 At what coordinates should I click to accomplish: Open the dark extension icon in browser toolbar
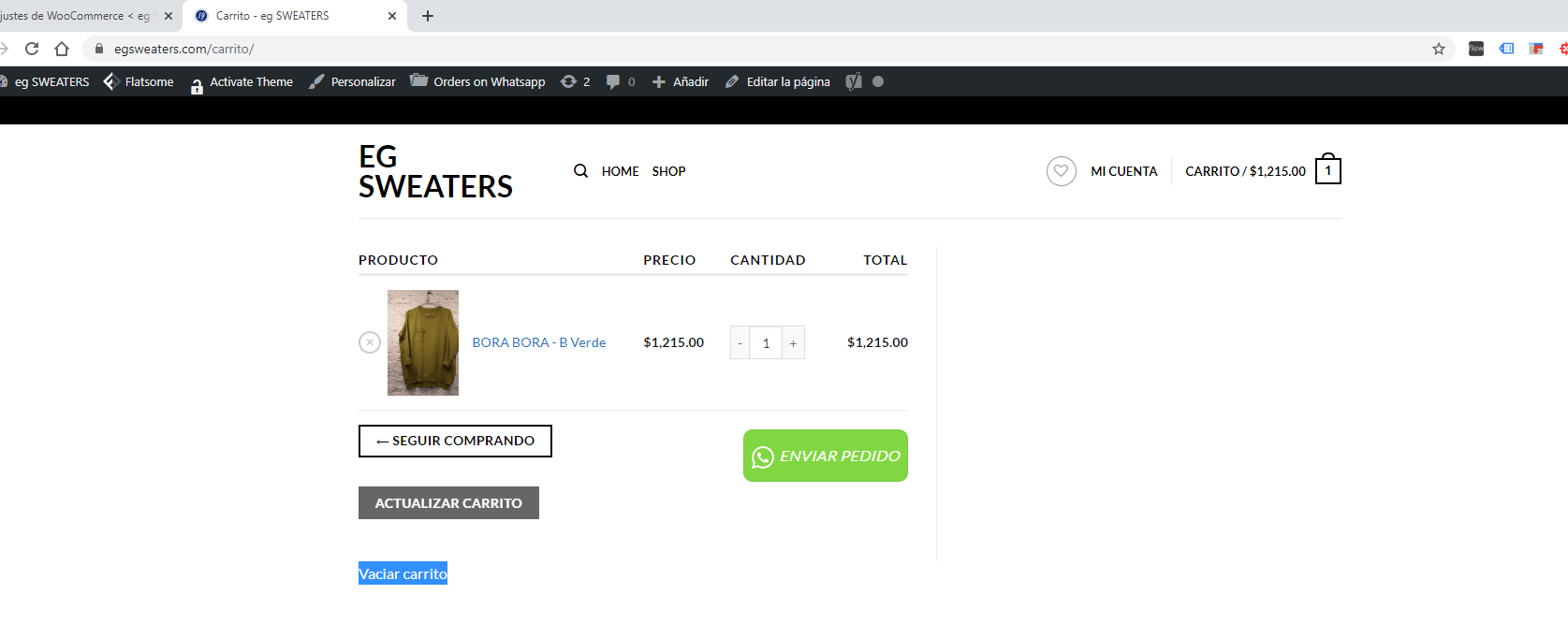pos(1476,49)
